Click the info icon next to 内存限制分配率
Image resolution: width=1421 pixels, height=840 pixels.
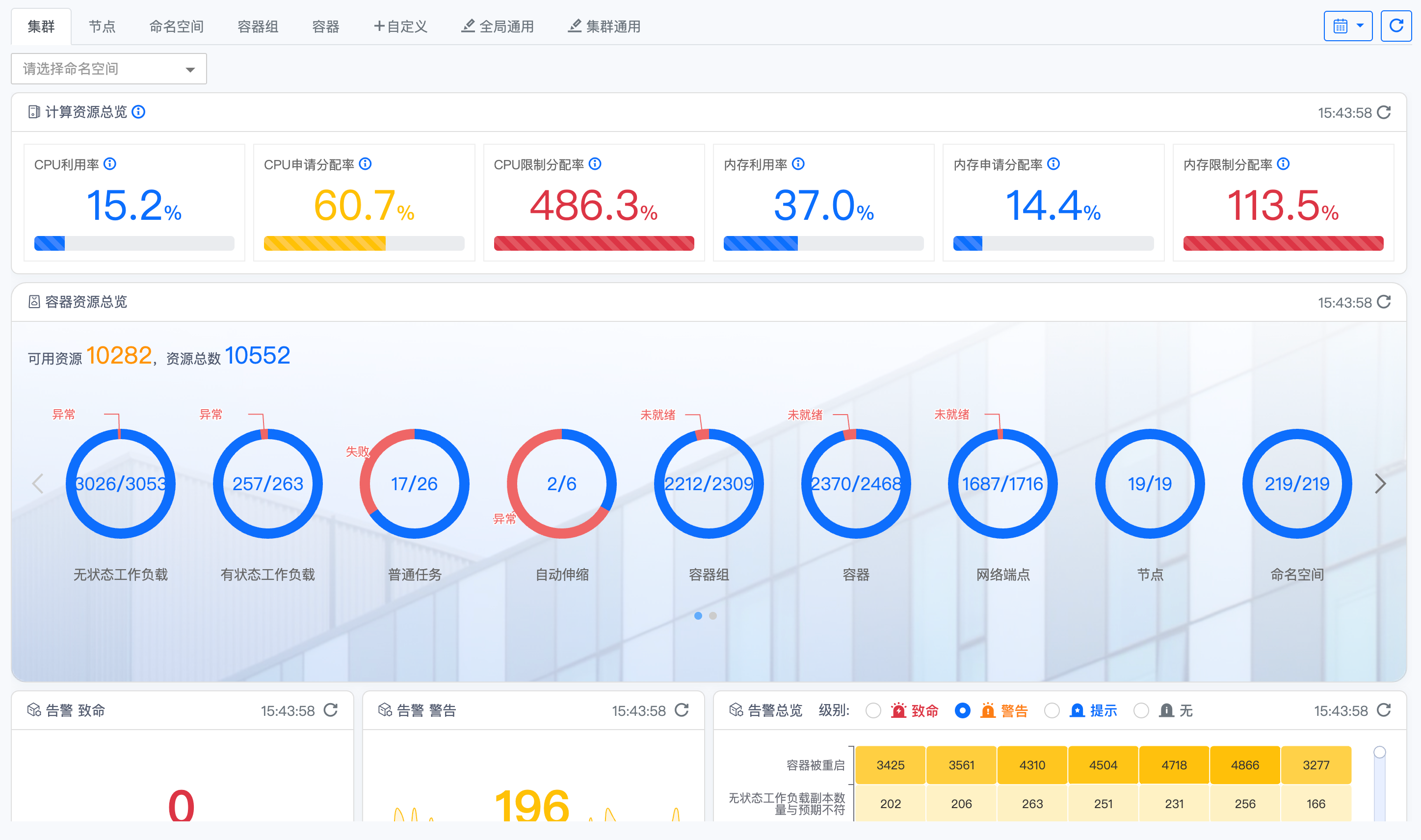point(1284,163)
